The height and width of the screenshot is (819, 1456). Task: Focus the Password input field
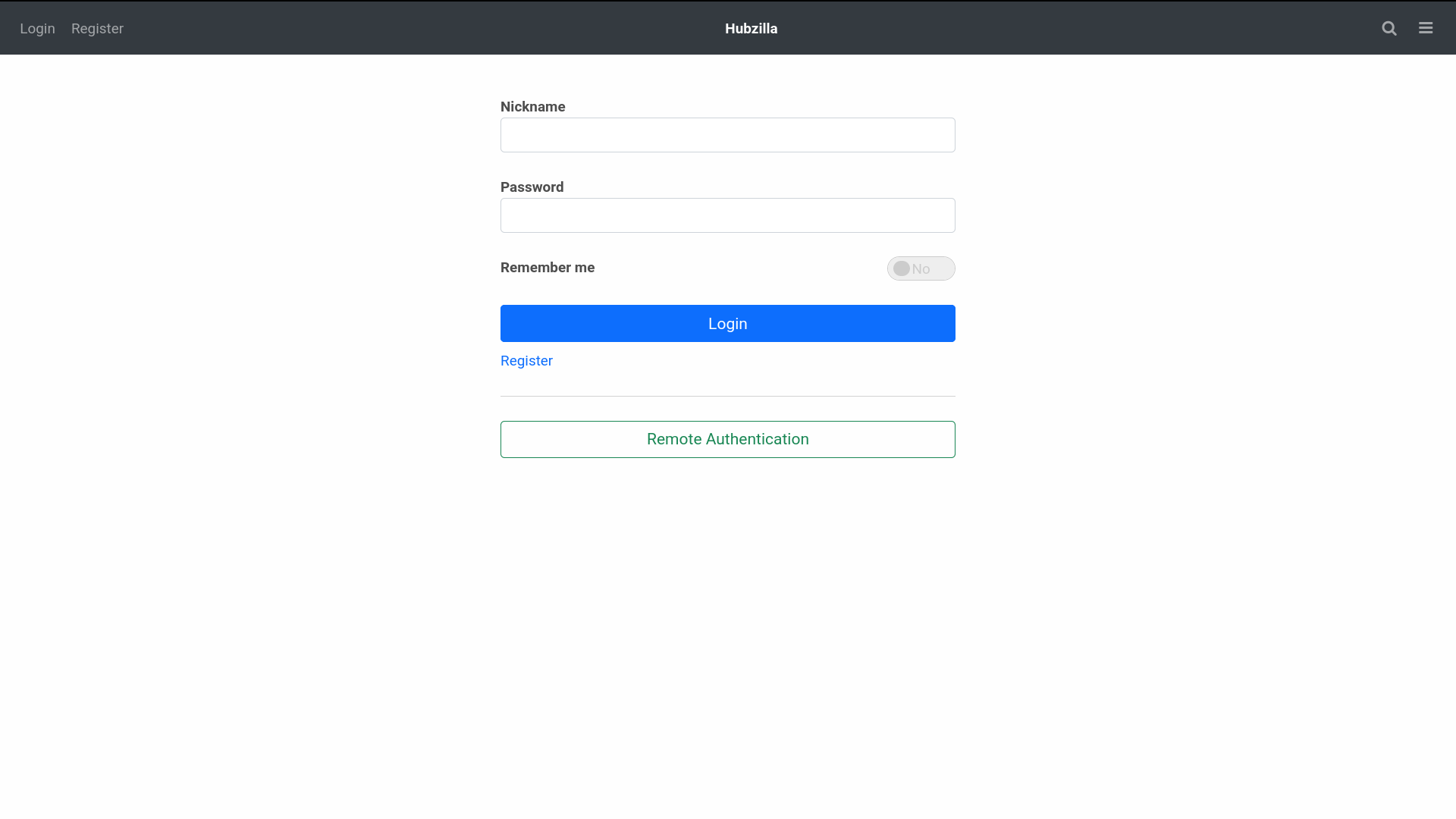[727, 215]
